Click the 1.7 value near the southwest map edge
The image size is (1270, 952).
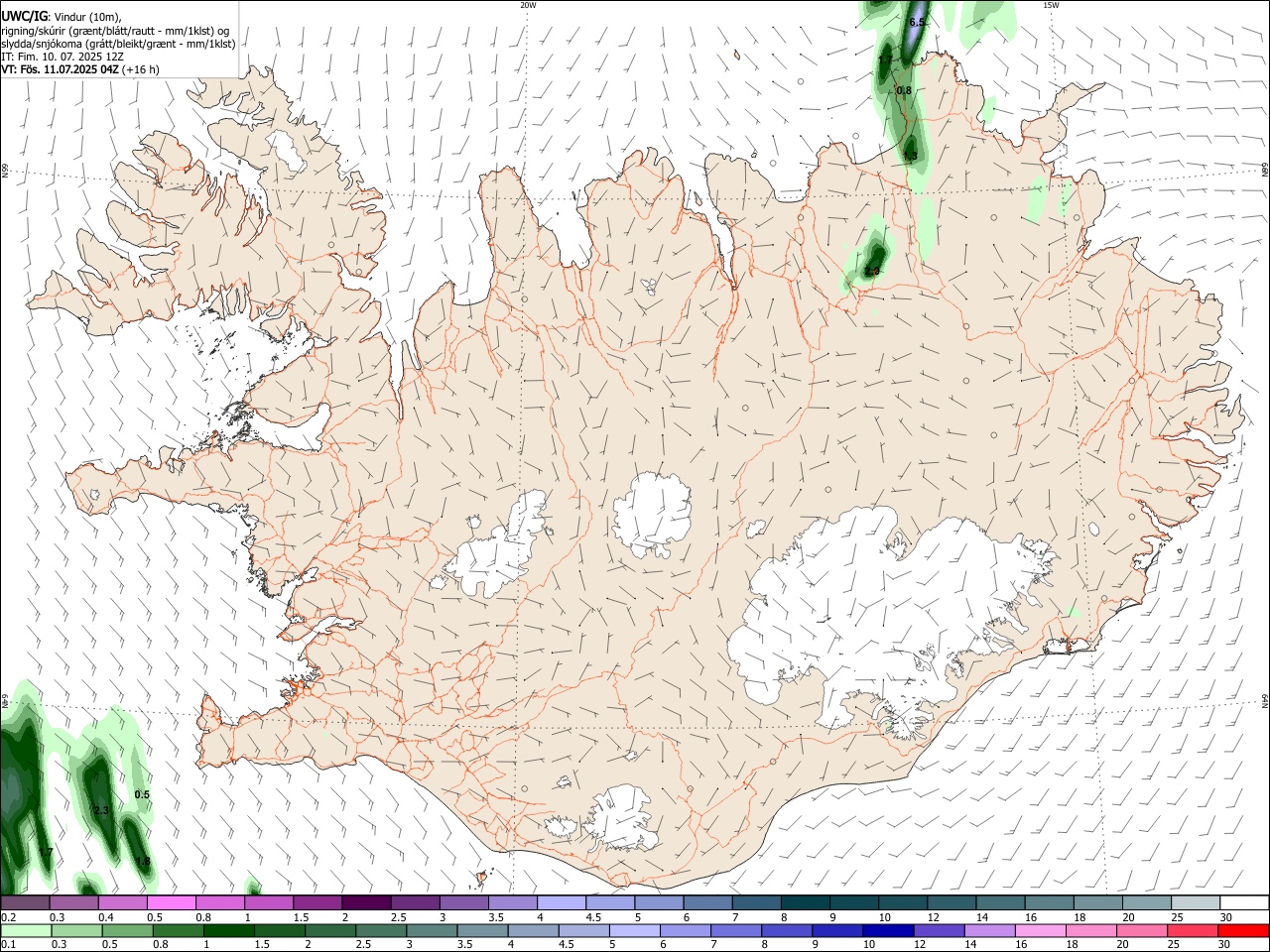click(x=46, y=852)
